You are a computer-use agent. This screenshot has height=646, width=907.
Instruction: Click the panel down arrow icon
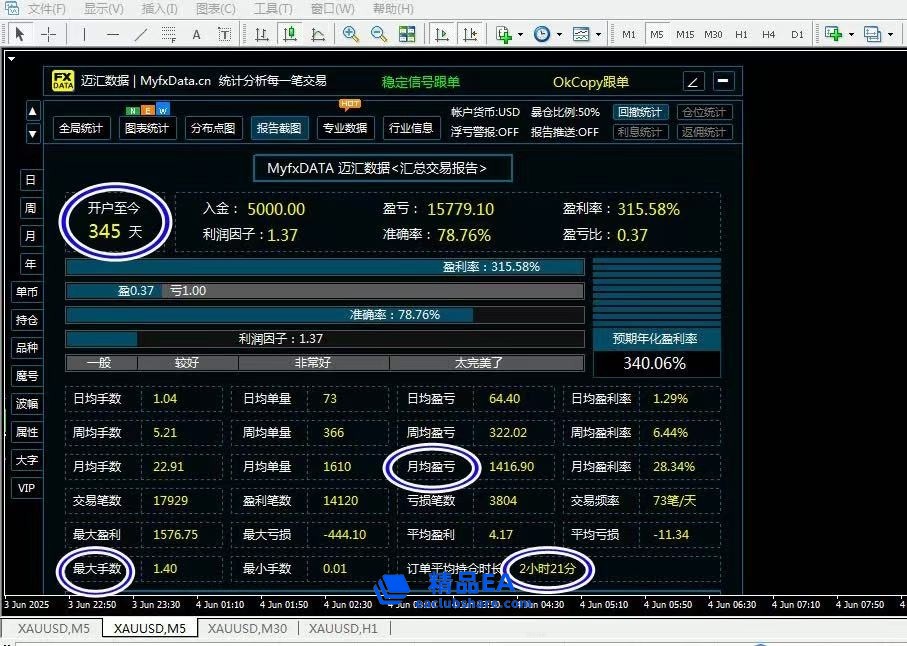click(33, 134)
